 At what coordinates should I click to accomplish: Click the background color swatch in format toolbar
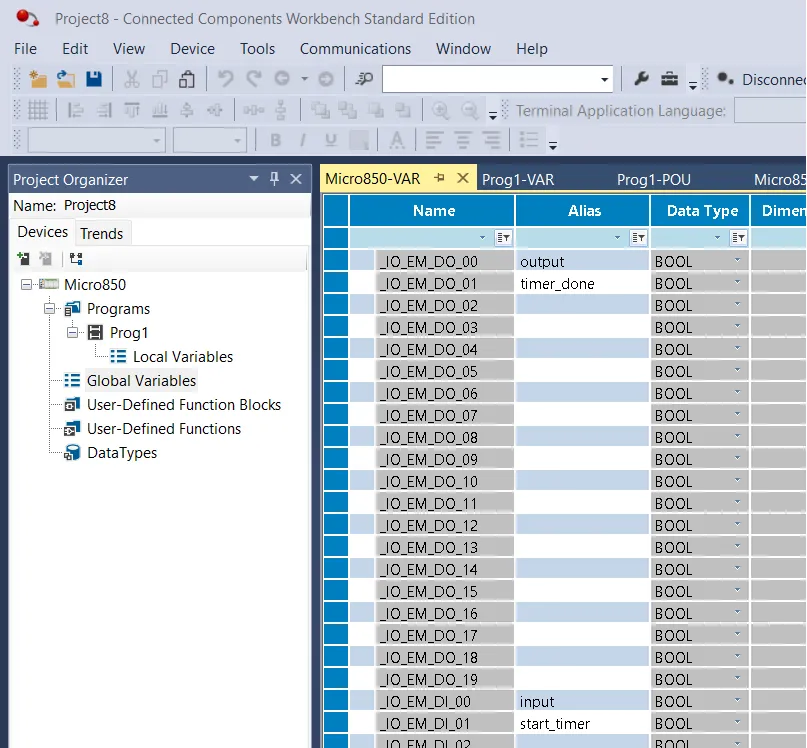coord(359,140)
